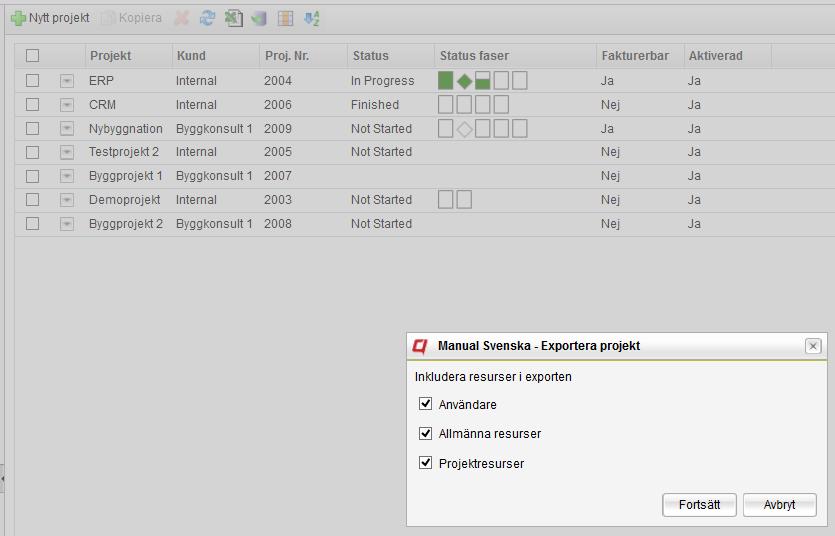Click the Byggprojekt 1 project name

(x=126, y=176)
